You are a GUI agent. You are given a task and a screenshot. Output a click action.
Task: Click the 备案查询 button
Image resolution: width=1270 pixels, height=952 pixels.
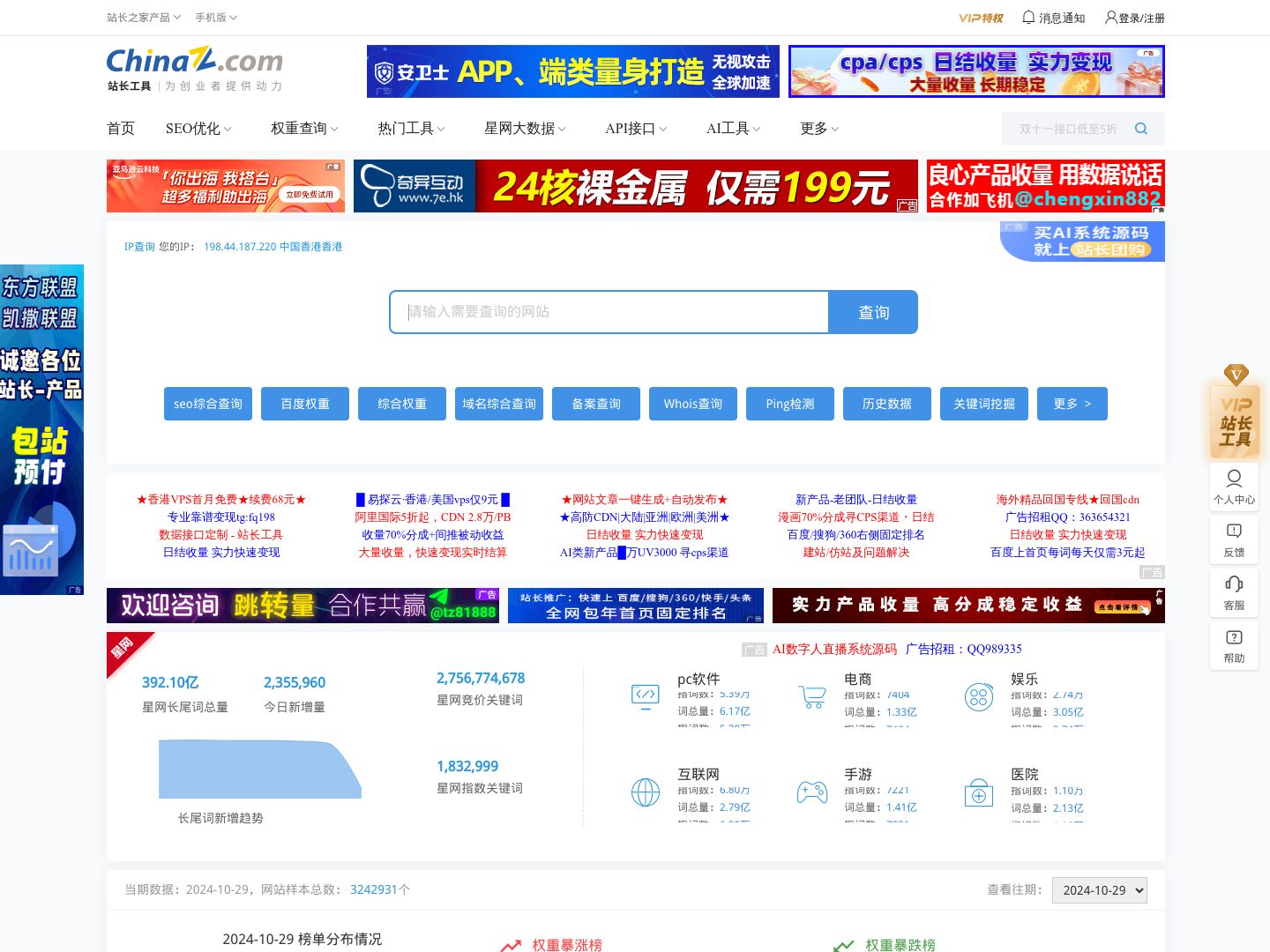(596, 404)
